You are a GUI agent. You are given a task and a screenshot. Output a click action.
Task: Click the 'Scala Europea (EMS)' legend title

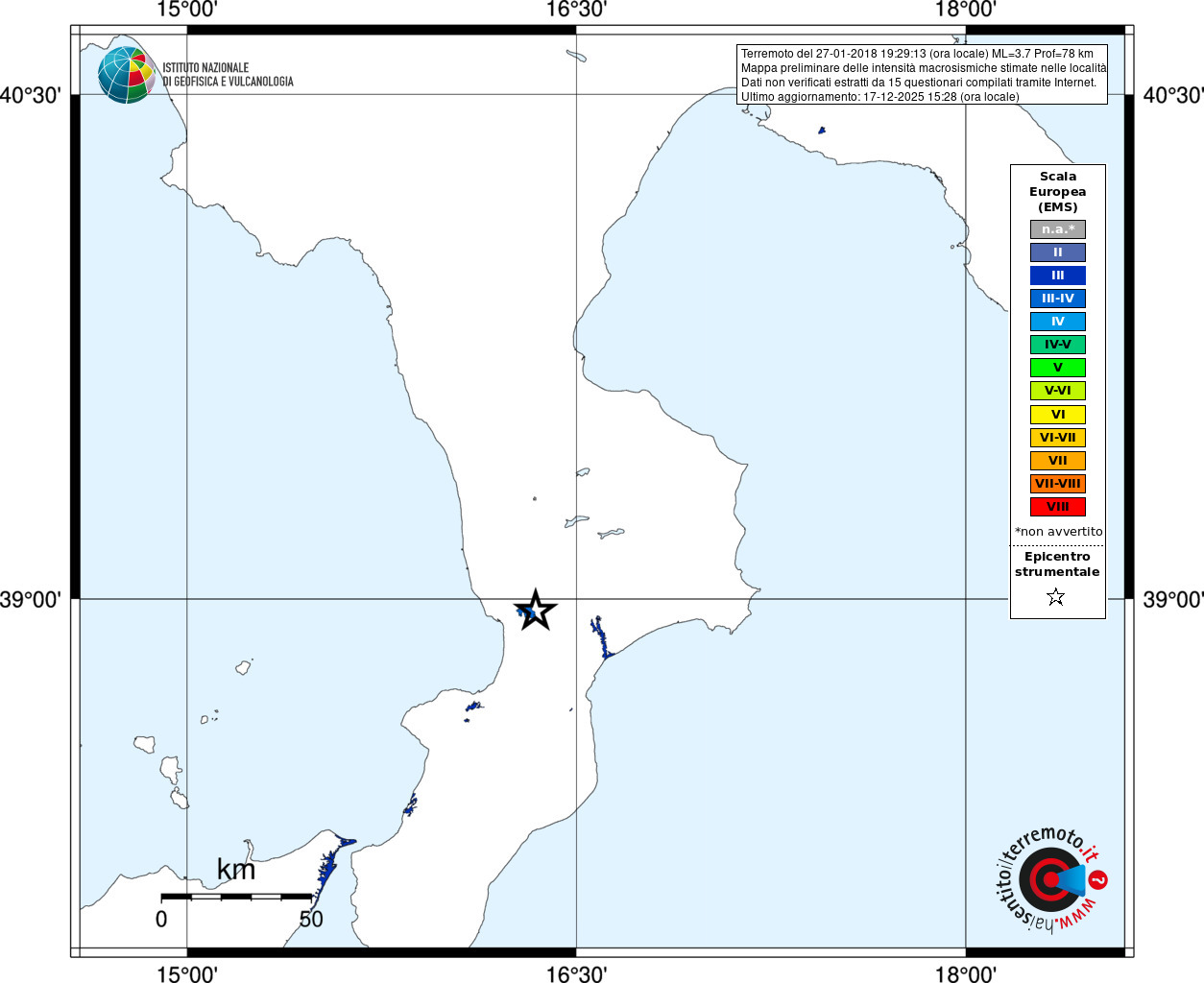click(1058, 191)
